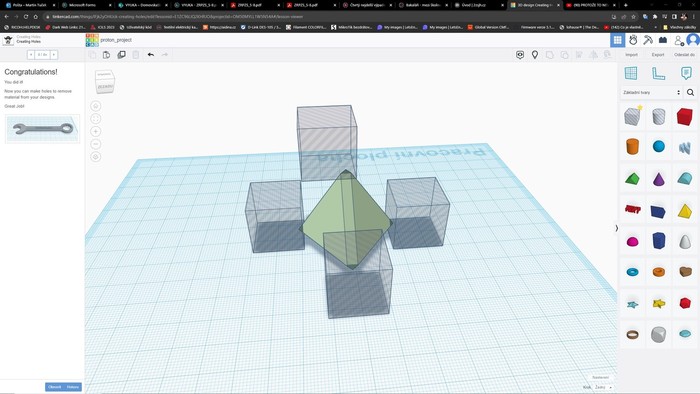
Task: Select the blue Torus shape
Action: click(x=633, y=272)
